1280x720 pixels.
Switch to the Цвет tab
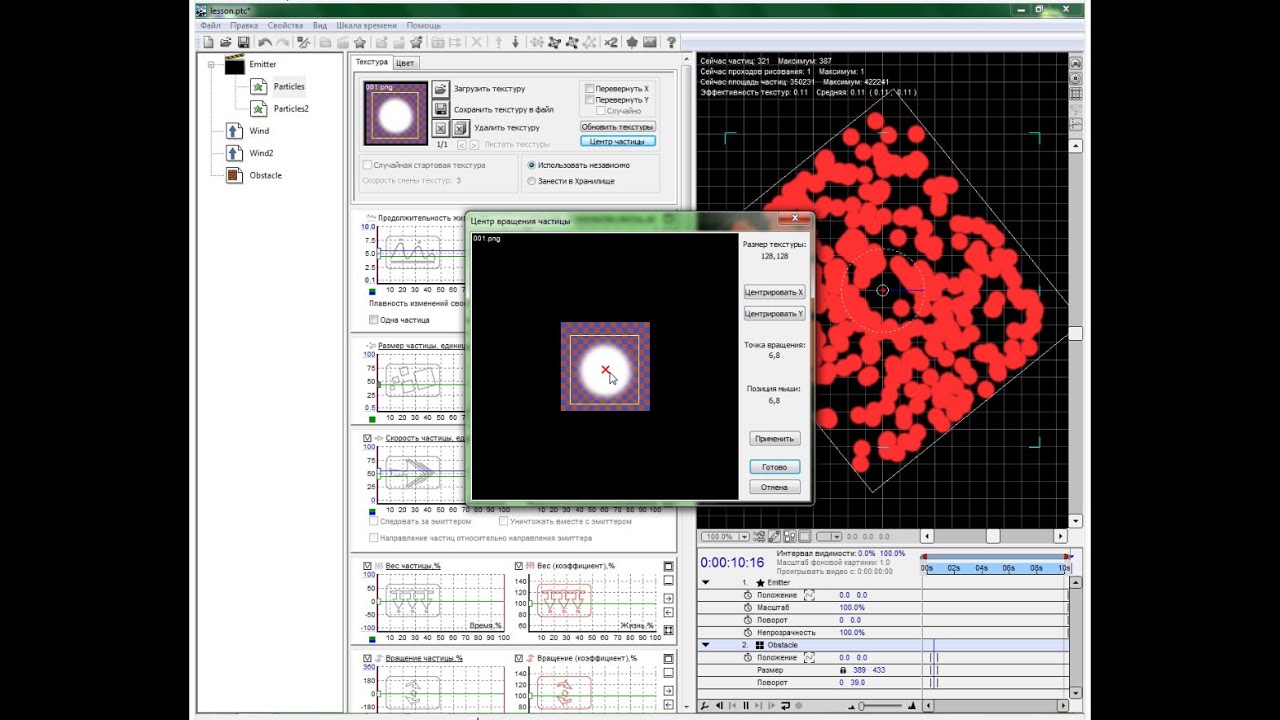coord(404,62)
